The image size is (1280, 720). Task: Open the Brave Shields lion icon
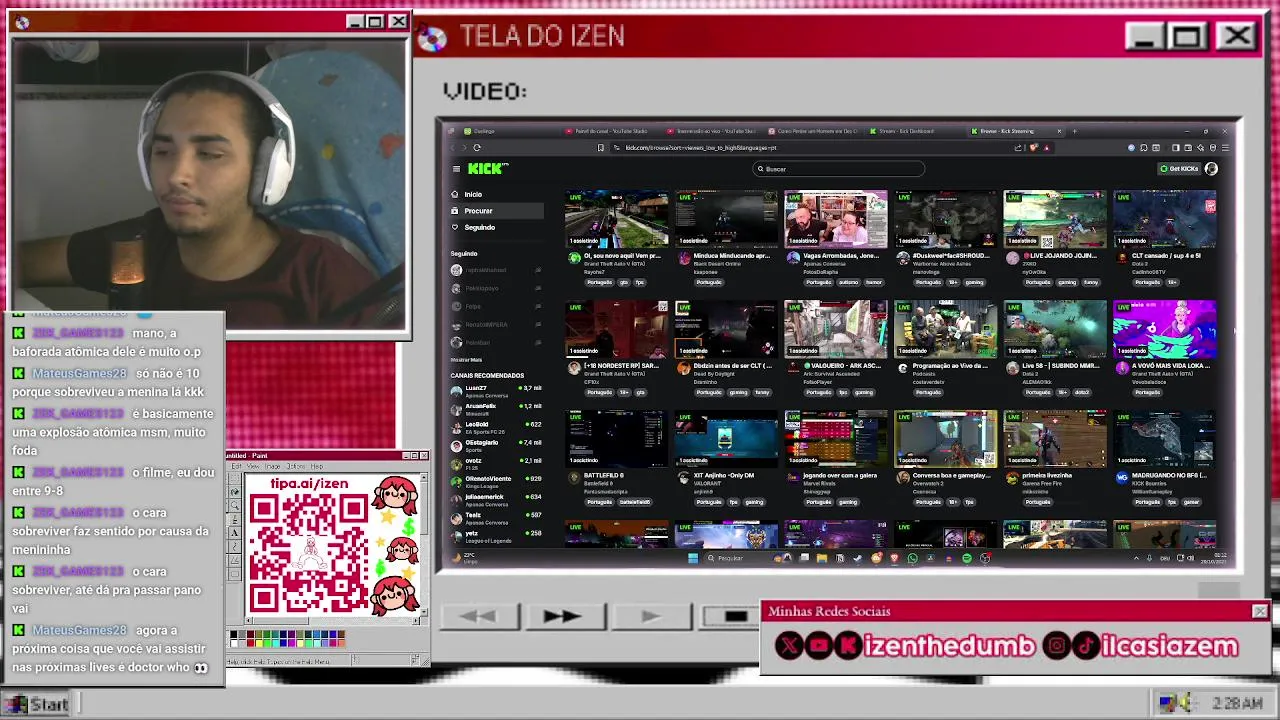coord(1034,148)
